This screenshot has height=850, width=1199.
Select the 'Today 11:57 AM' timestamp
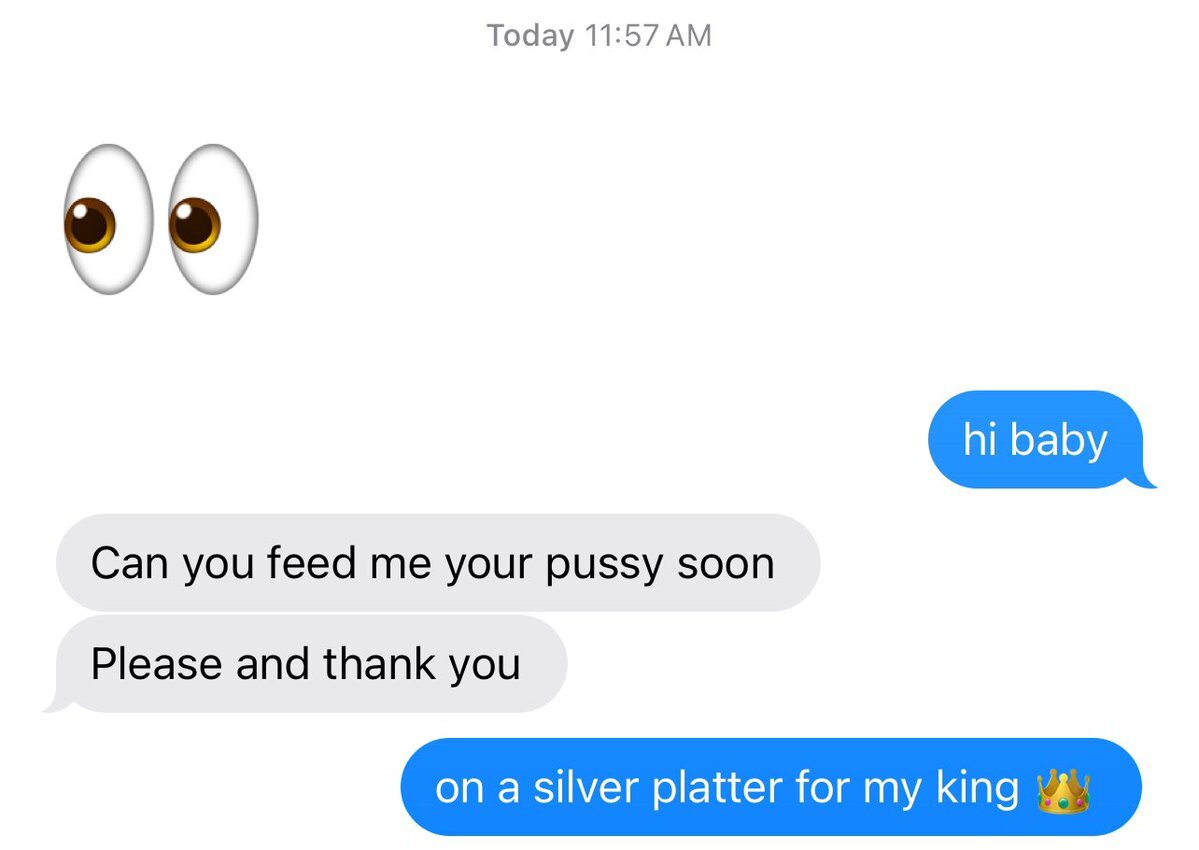[x=599, y=36]
